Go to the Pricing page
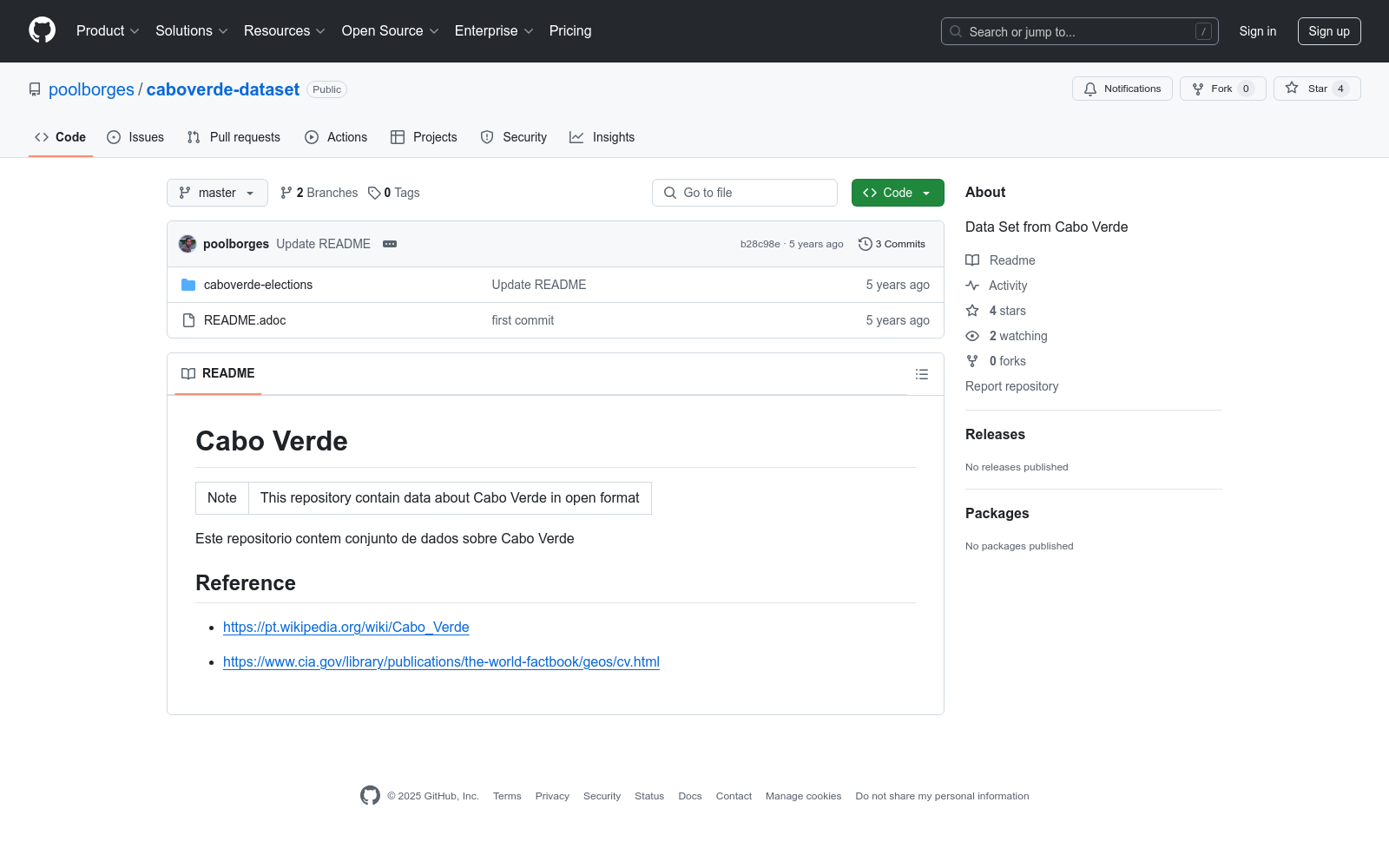 (570, 31)
